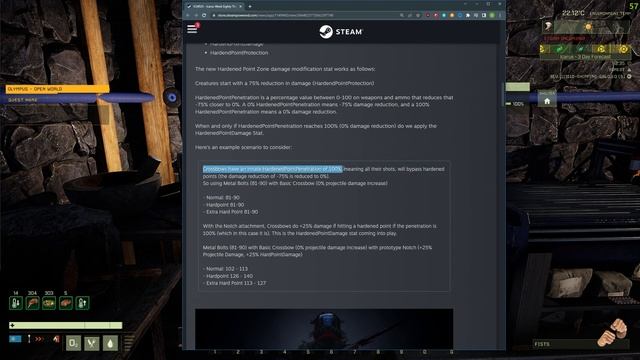Click the water droplet status icon
Viewport: 640px width, 360px height.
tap(110, 343)
